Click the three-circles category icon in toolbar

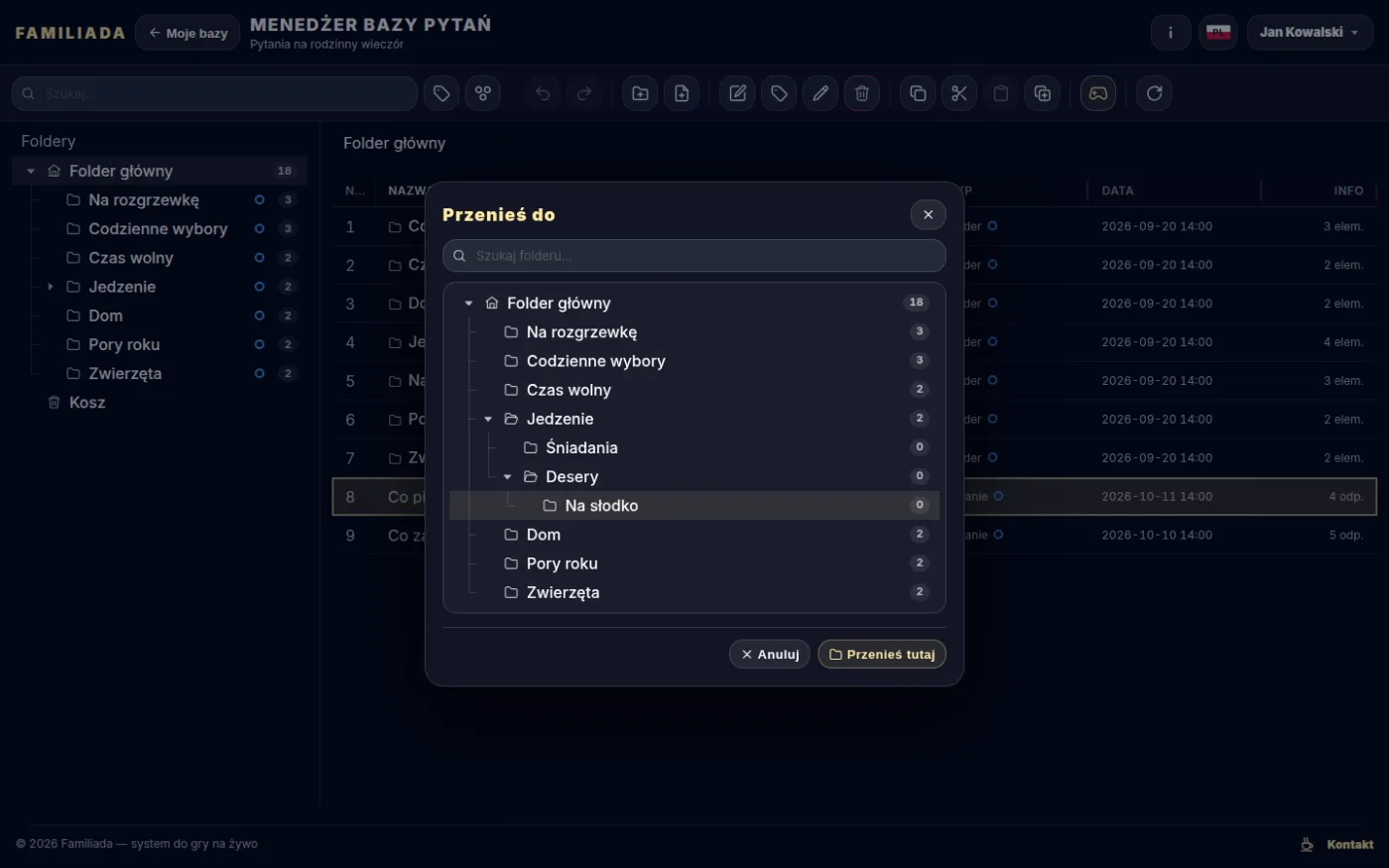(x=483, y=93)
